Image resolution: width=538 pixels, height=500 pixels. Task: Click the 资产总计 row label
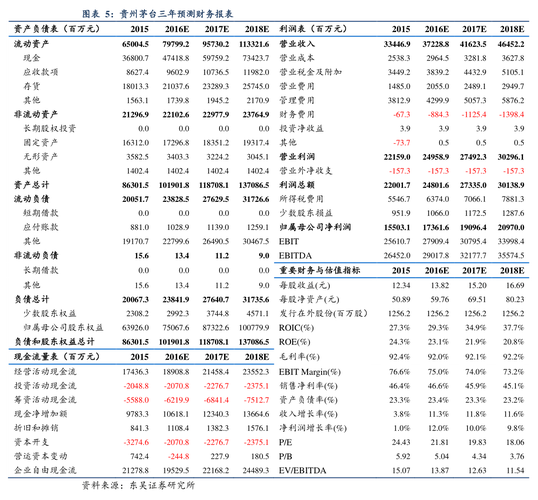pos(32,185)
